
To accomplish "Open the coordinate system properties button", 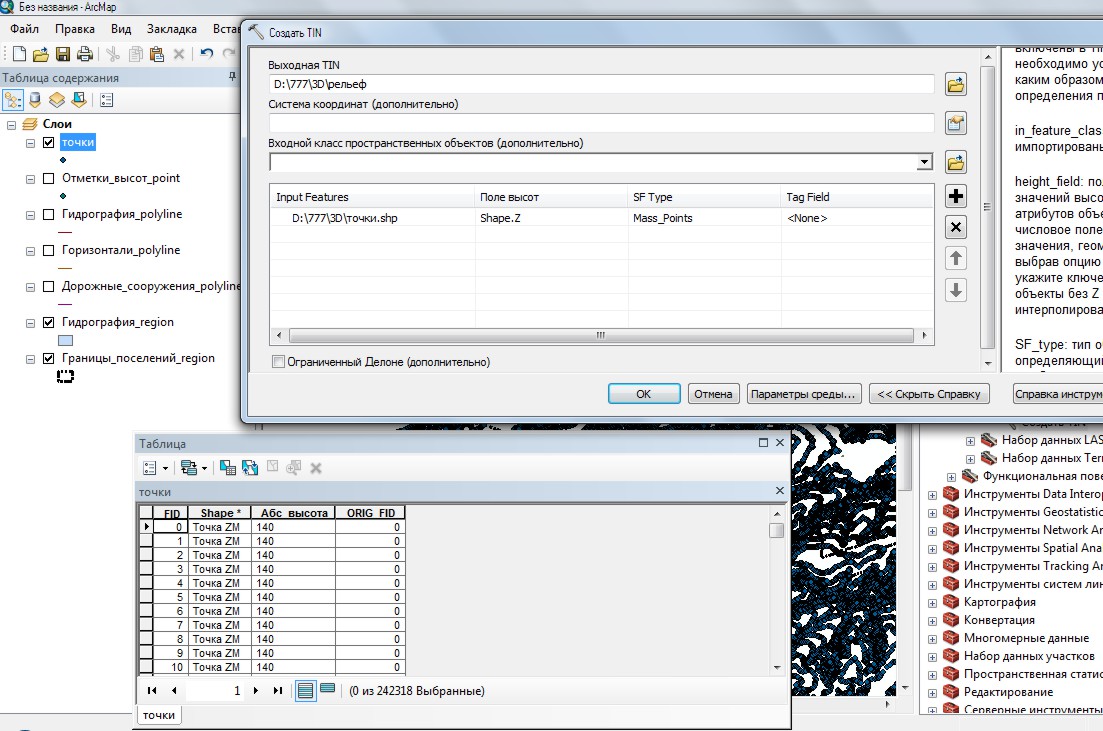I will click(956, 124).
